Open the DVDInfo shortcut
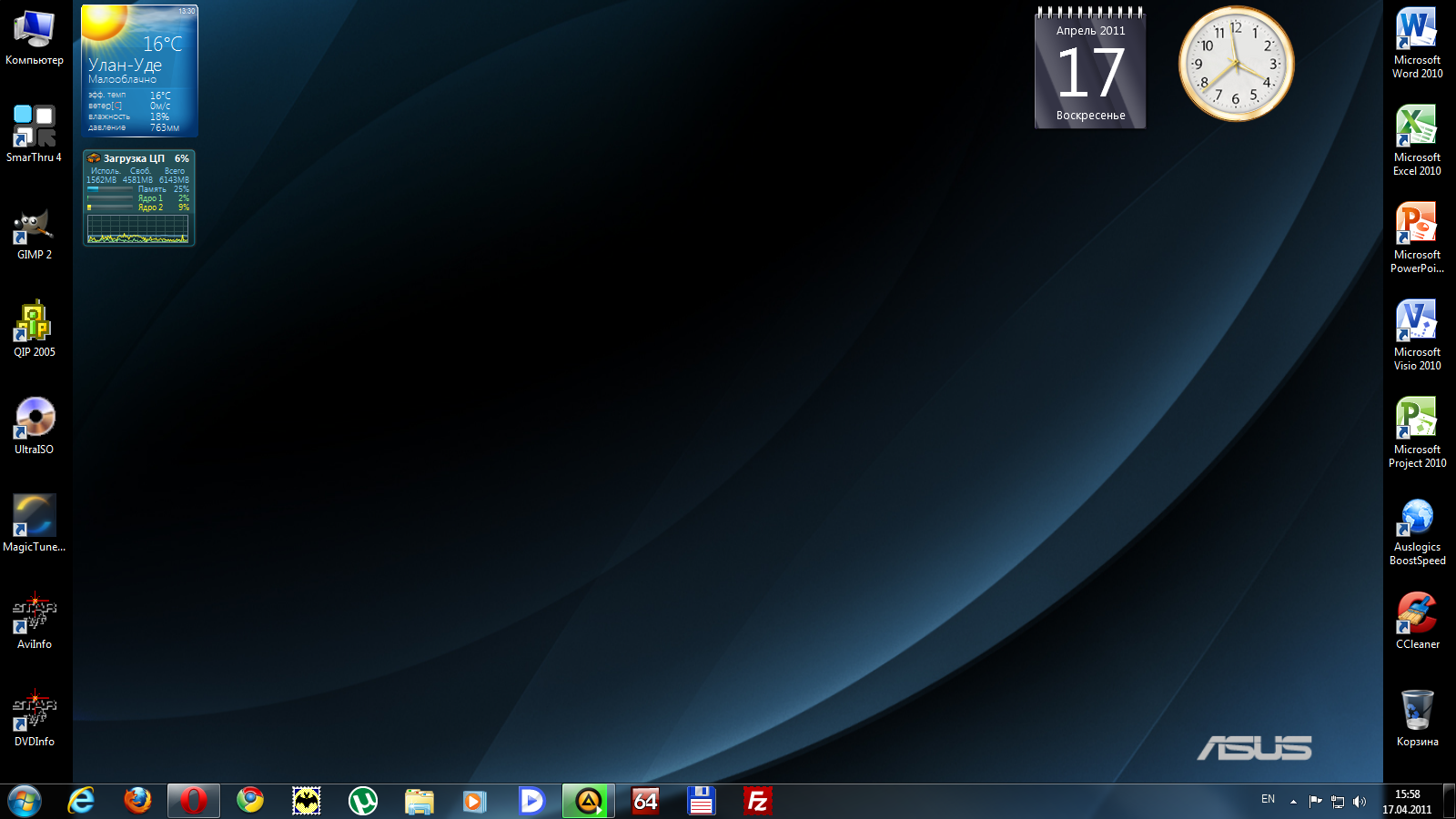Image resolution: width=1456 pixels, height=819 pixels. pos(35,718)
